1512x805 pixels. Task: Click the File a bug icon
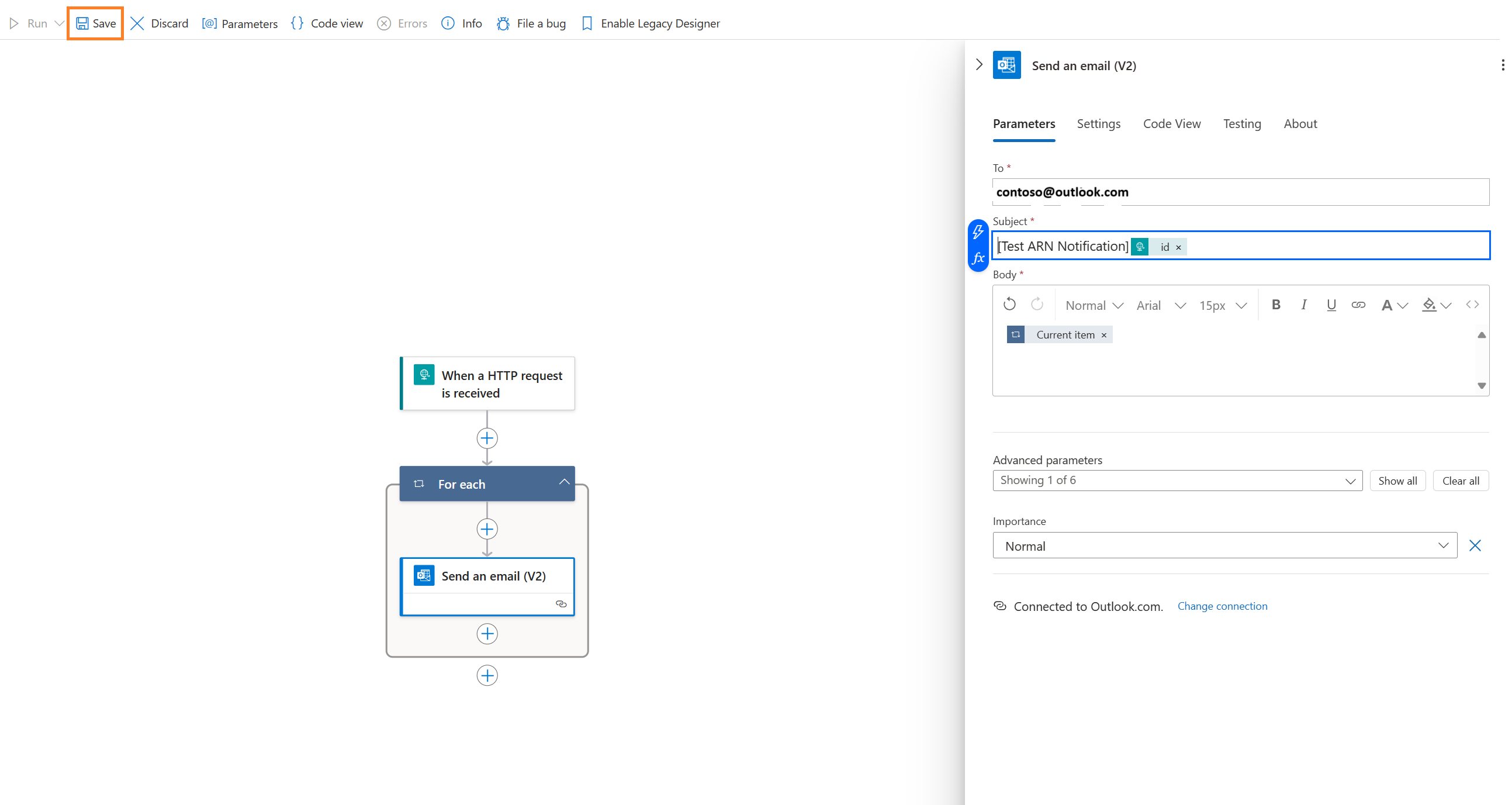[502, 22]
